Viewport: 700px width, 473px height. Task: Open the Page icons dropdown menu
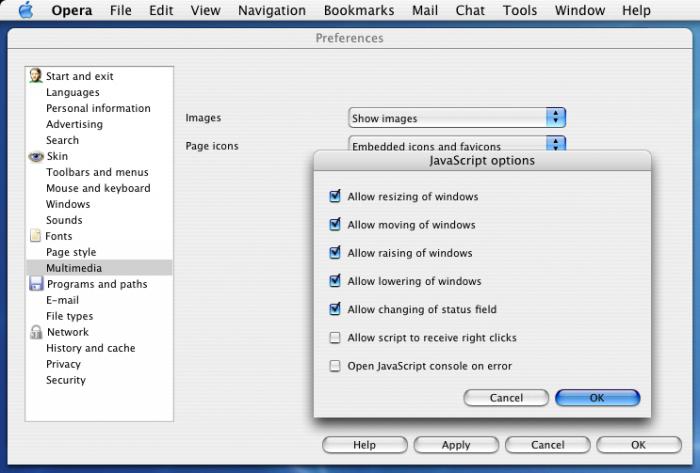click(457, 143)
